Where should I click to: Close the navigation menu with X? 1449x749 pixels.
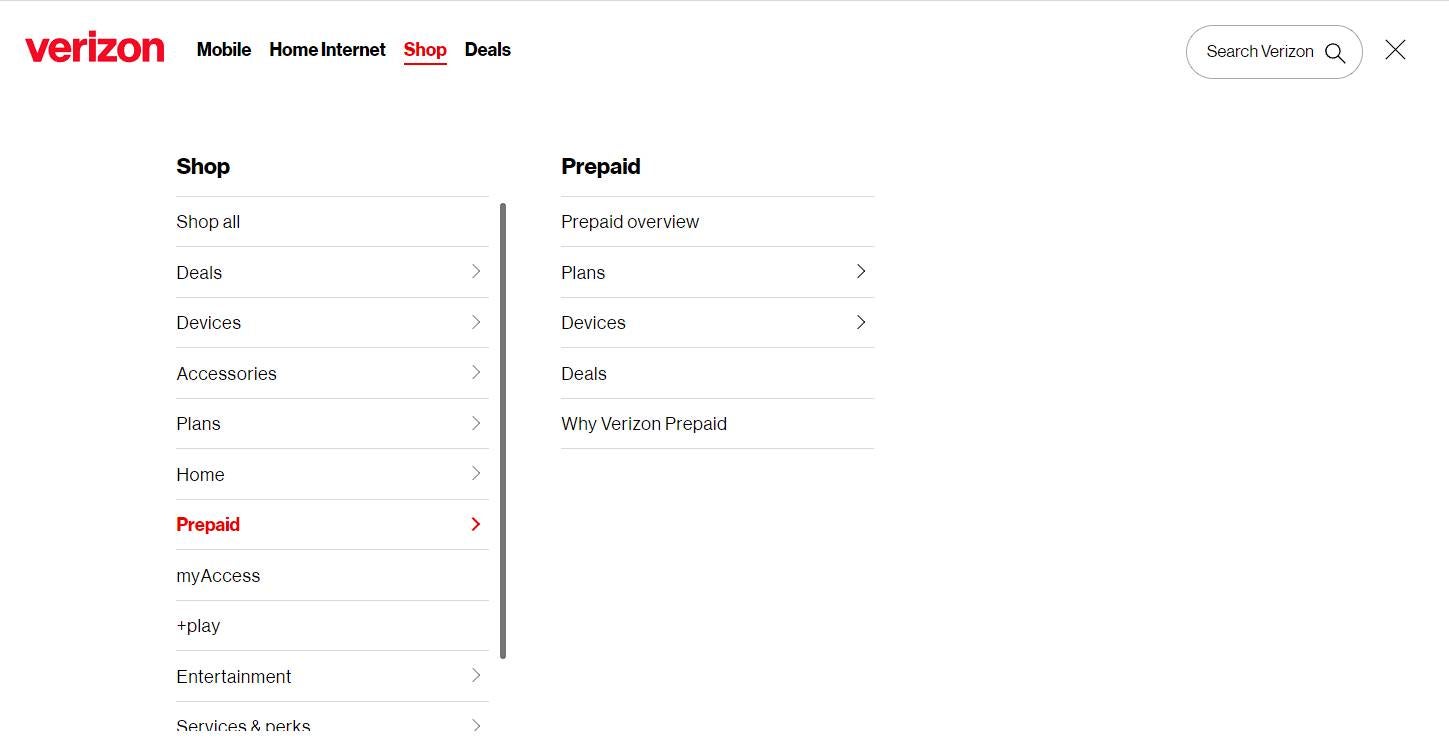pyautogui.click(x=1395, y=50)
